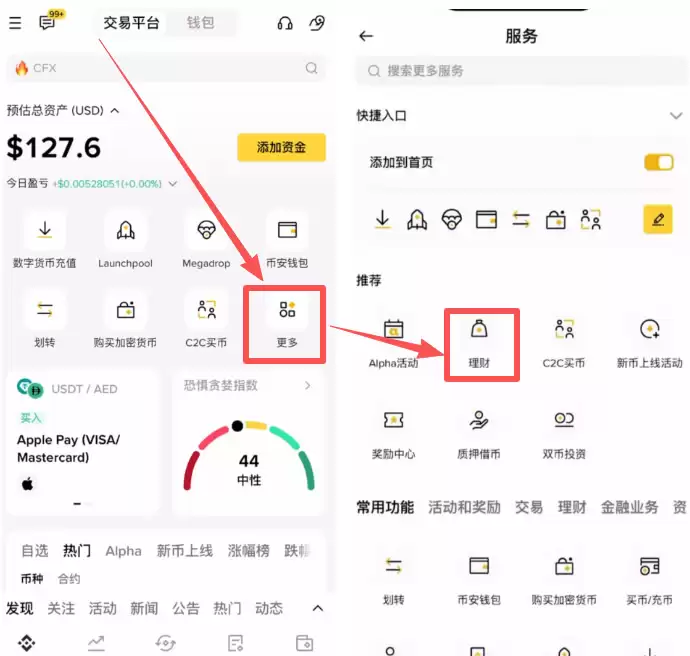
Task: Collapse the 快捷入口 section chevron
Action: pos(675,116)
